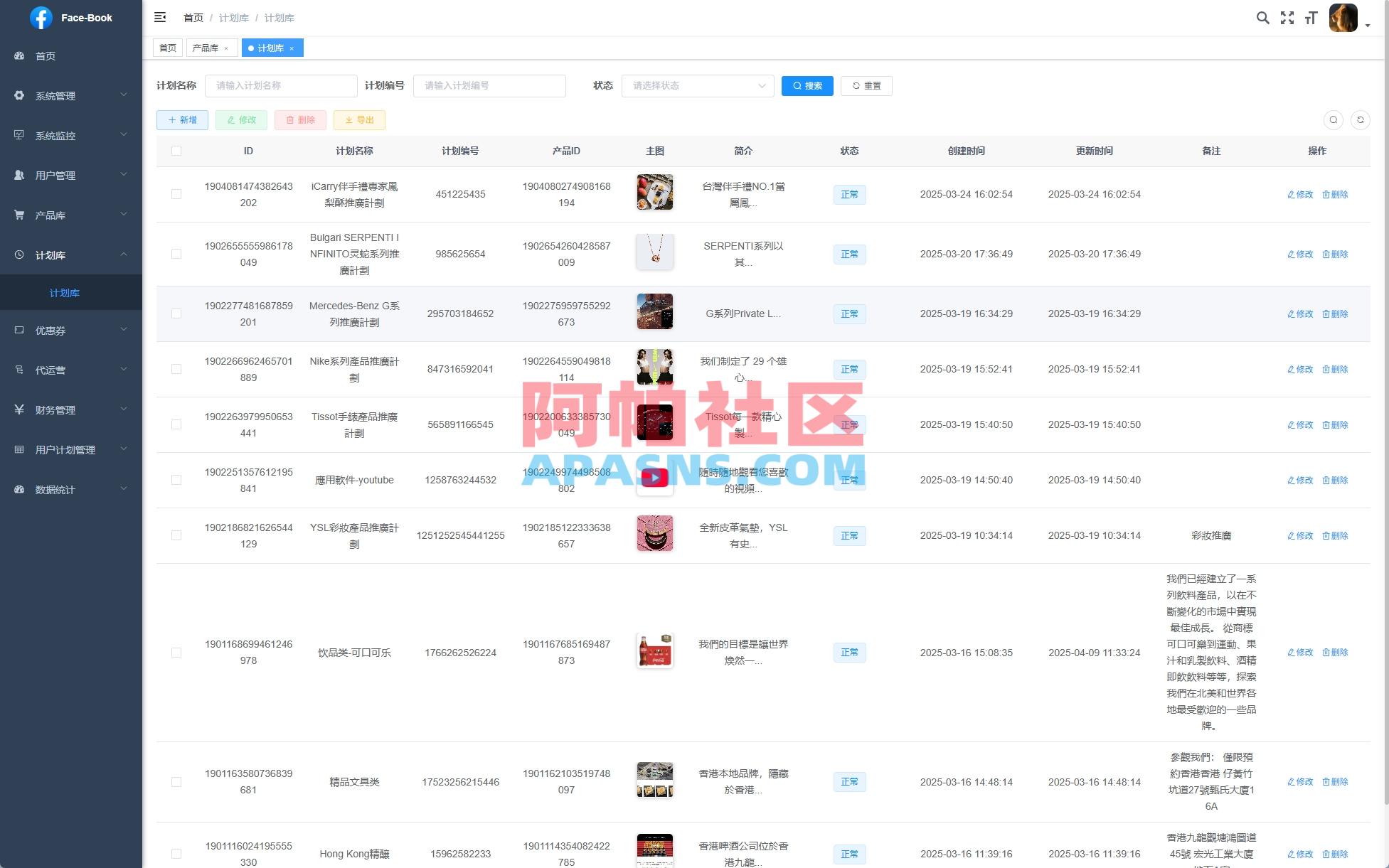This screenshot has height=868, width=1389.
Task: Focus the 计划名称 input field
Action: point(281,85)
